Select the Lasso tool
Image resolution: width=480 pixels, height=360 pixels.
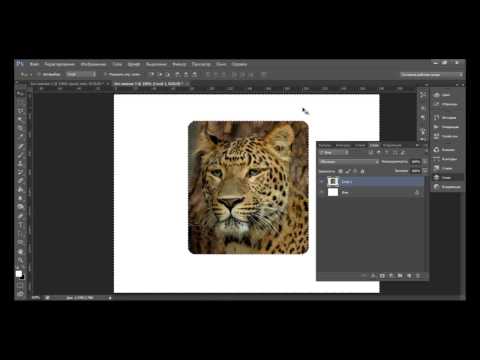pos(21,111)
